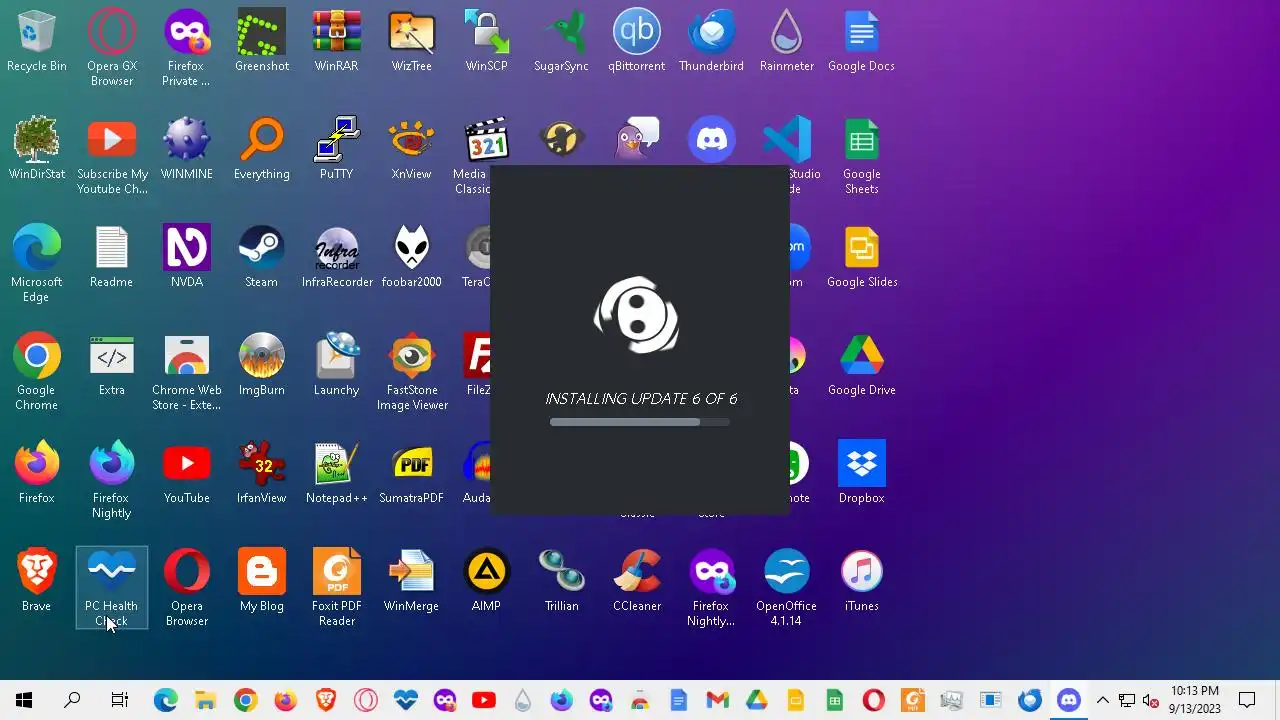Open the Windows Start menu
The image size is (1280, 720).
[24, 700]
